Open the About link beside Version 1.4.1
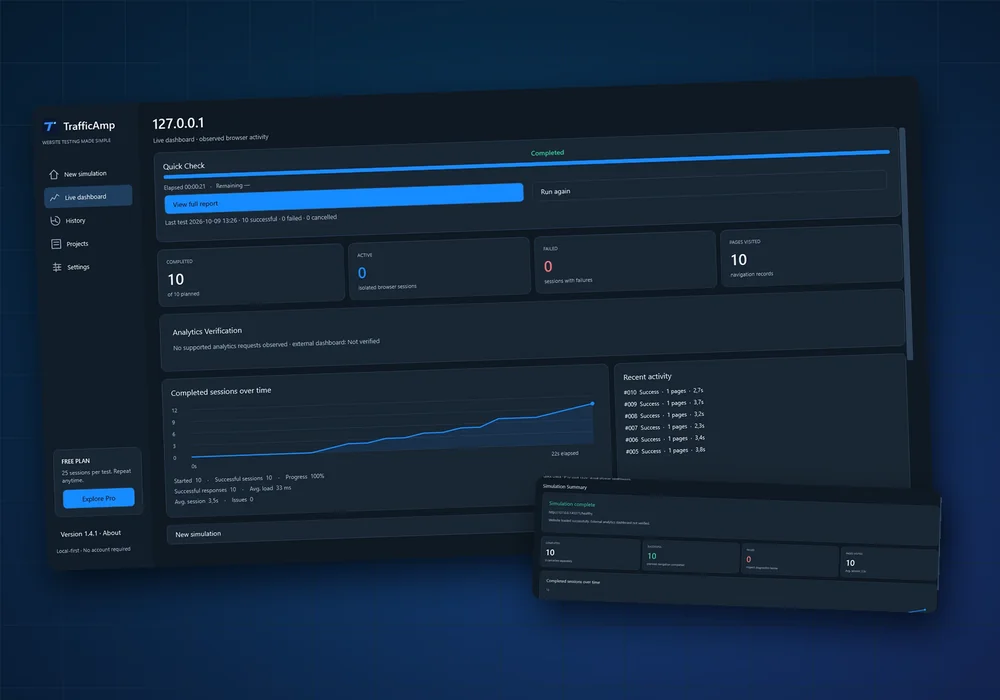 click(x=112, y=533)
